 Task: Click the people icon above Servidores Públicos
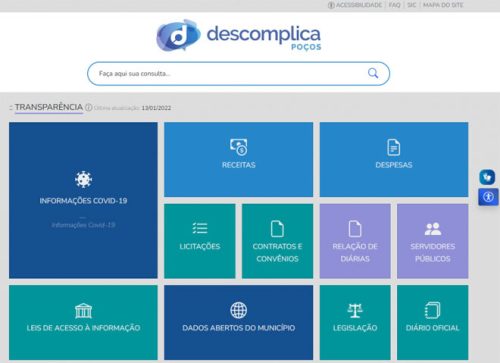433,229
